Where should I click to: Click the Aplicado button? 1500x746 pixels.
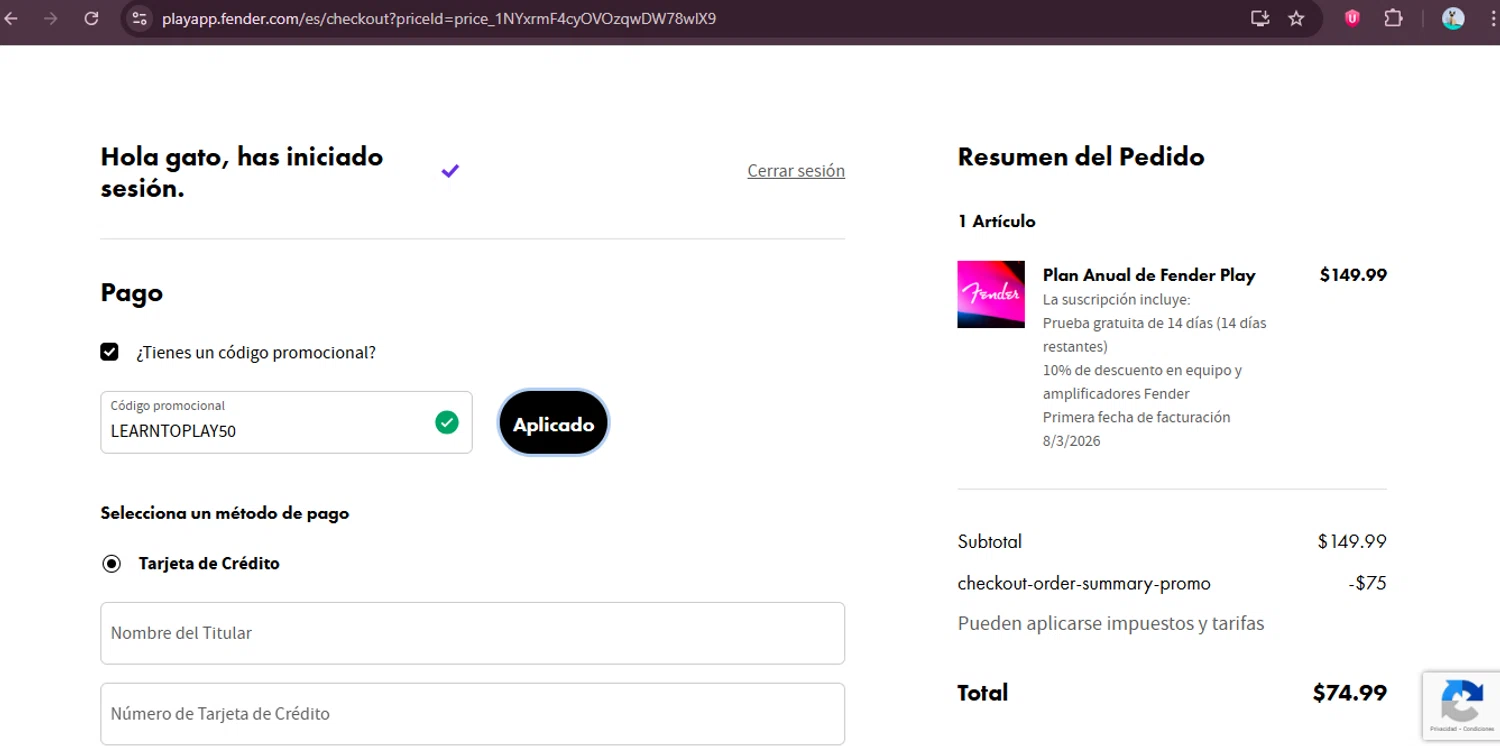tap(553, 424)
